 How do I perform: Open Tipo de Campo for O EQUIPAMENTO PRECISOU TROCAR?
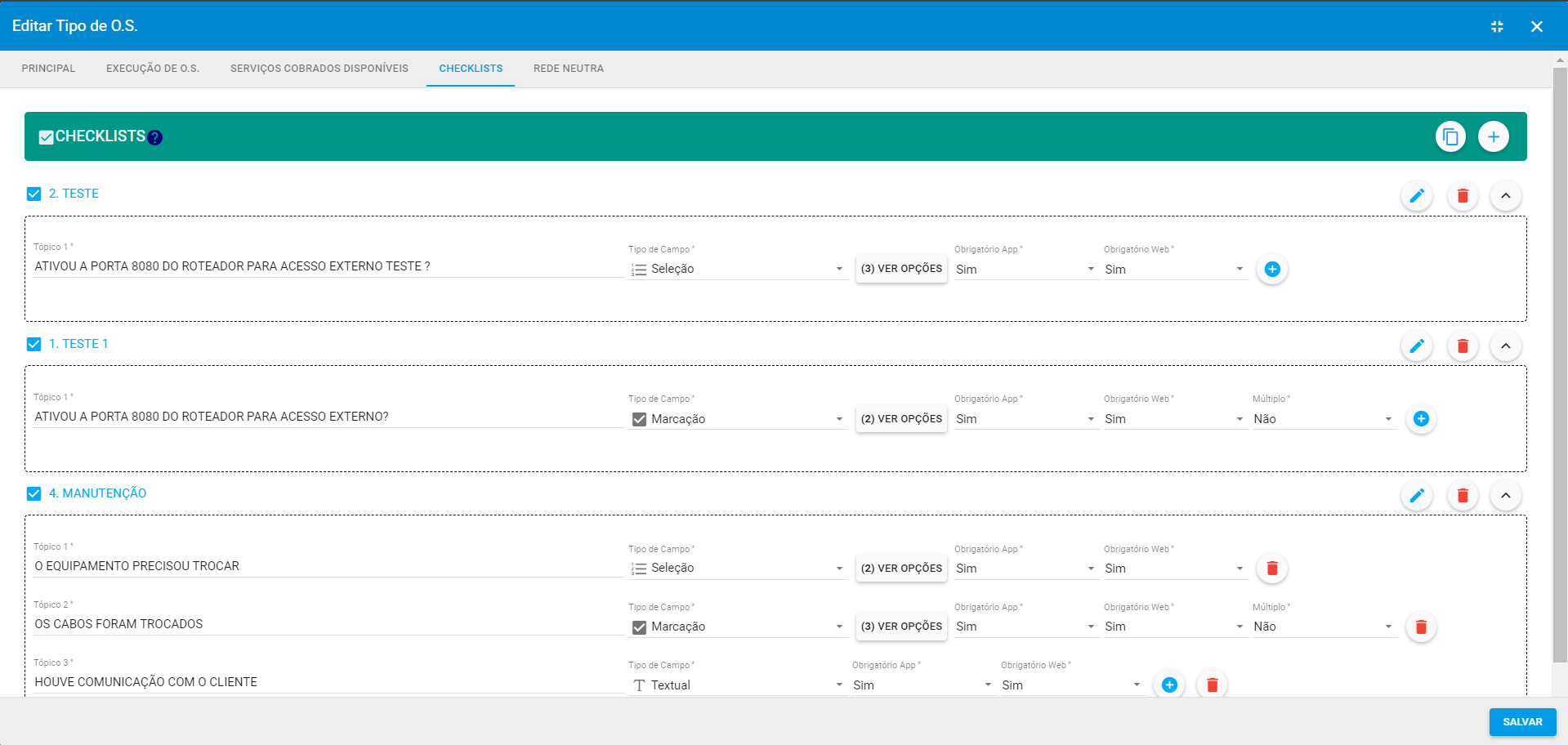[737, 569]
